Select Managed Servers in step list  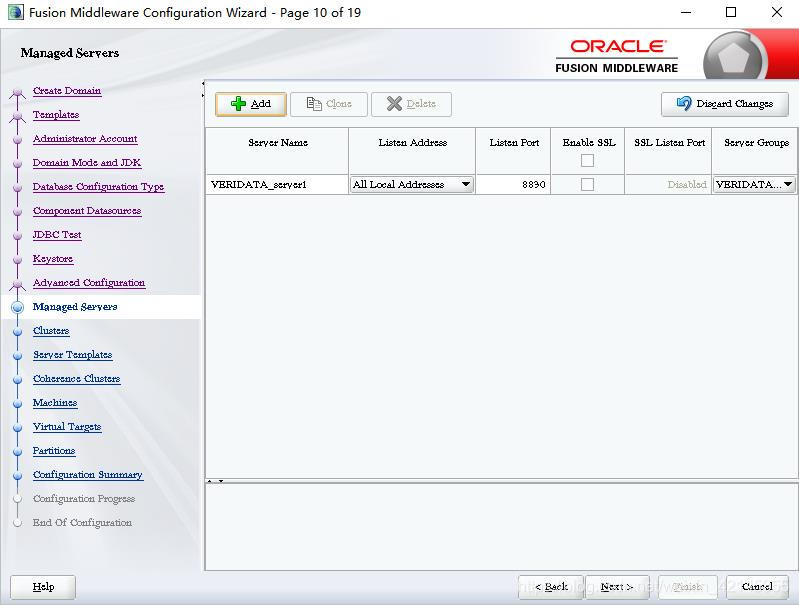click(x=75, y=307)
